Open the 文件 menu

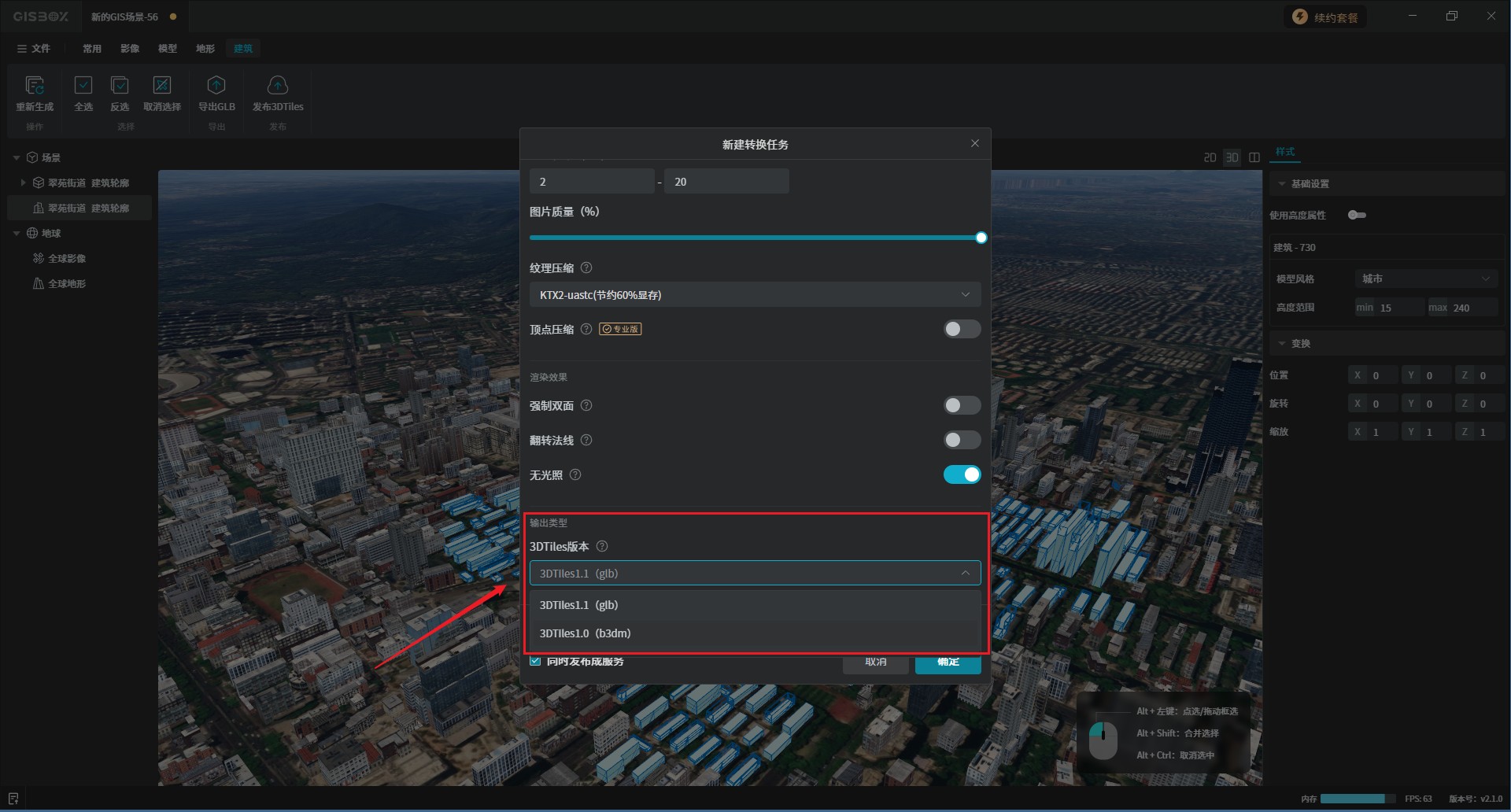[x=34, y=49]
